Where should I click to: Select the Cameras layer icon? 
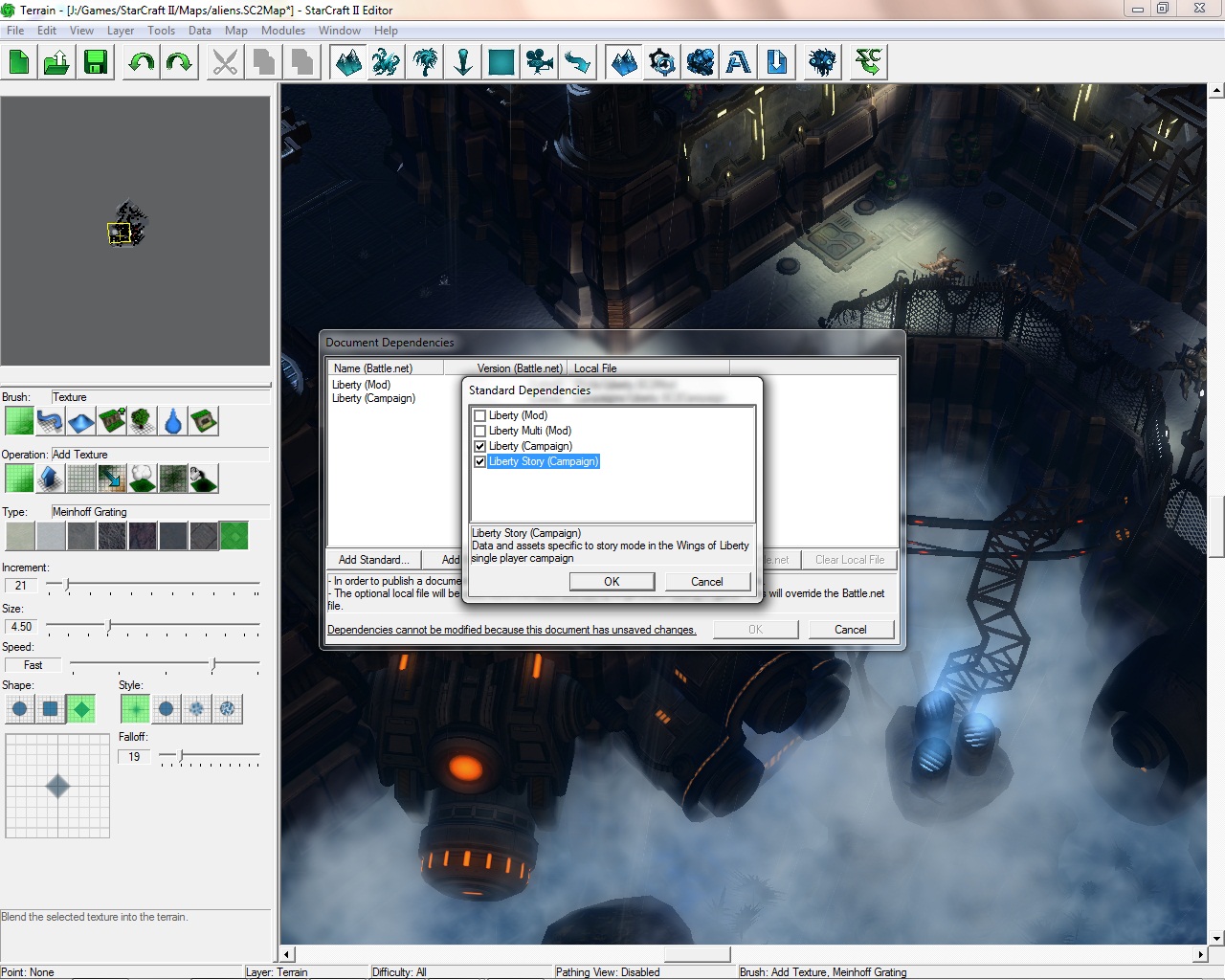point(540,63)
